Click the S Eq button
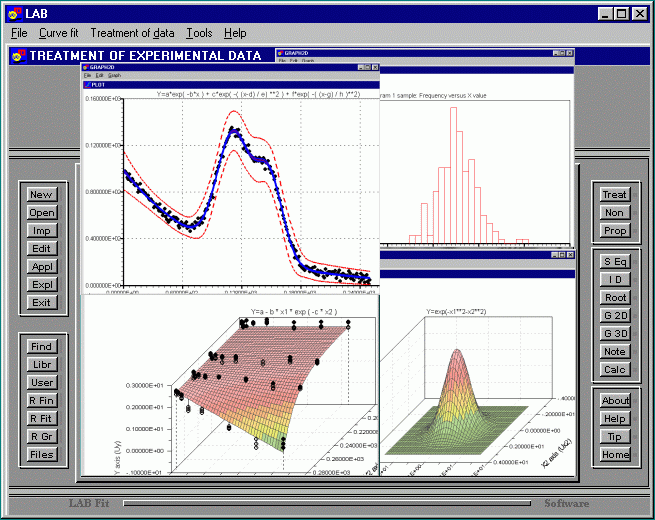 point(615,261)
